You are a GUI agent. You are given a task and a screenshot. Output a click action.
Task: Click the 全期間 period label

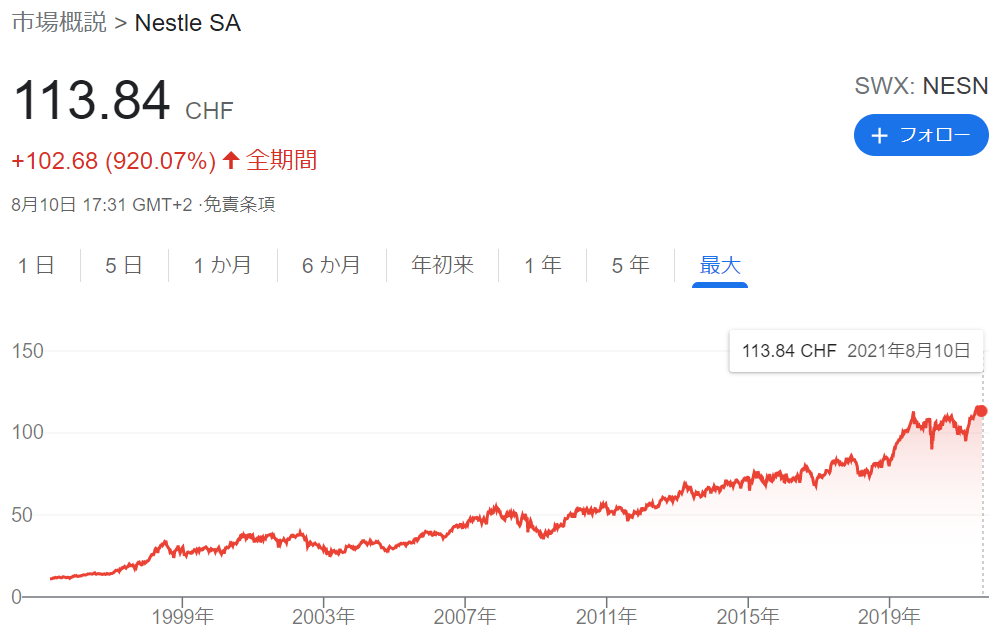tap(281, 160)
